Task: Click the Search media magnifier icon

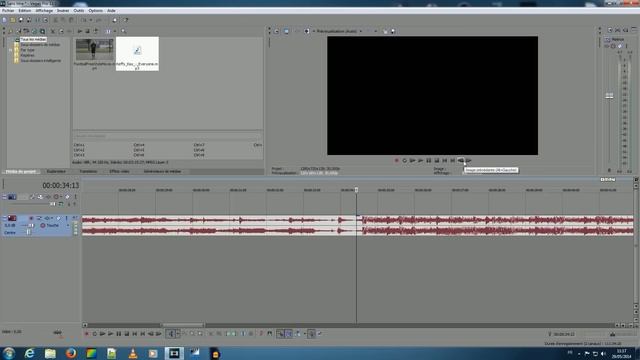Action: tap(123, 31)
